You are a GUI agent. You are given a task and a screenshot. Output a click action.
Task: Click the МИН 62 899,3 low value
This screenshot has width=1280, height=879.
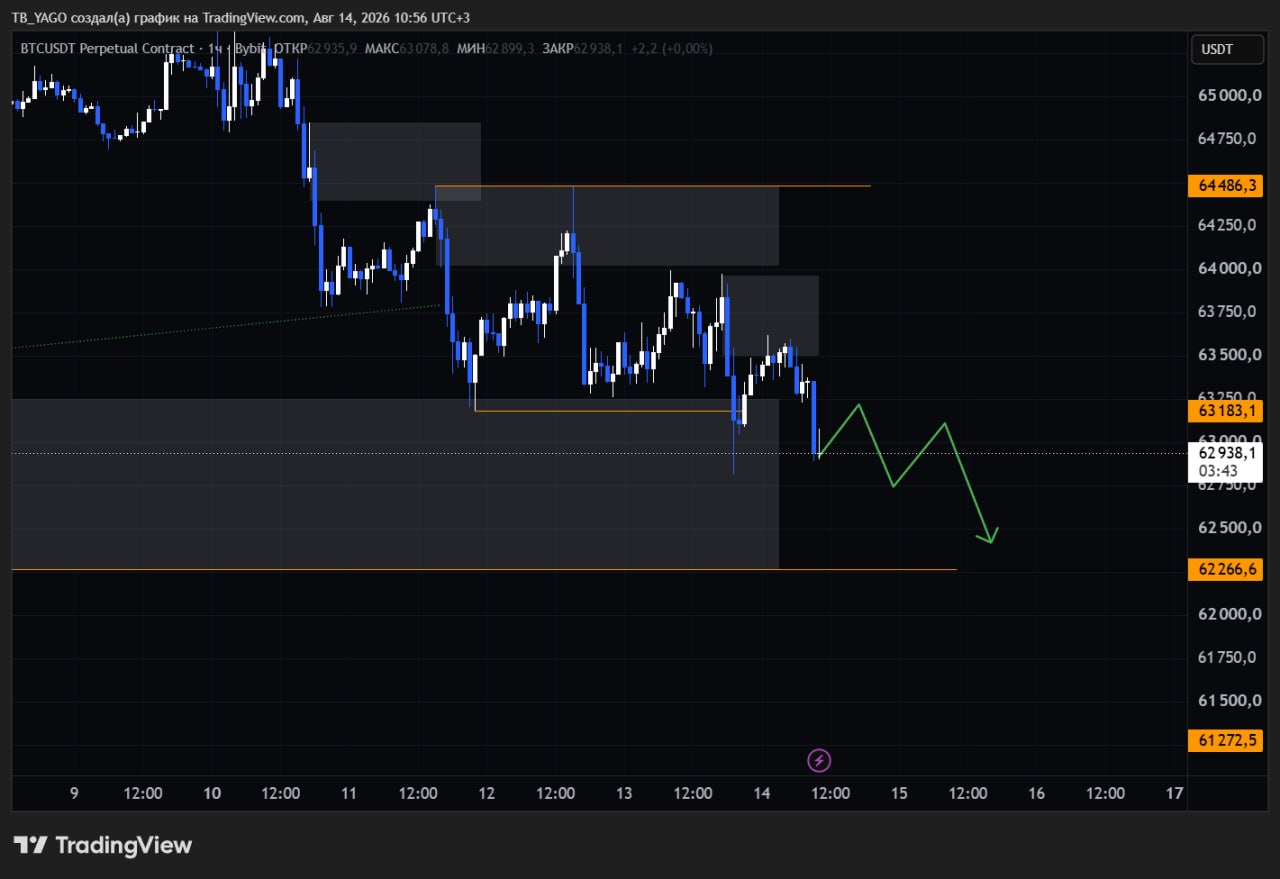tap(495, 49)
